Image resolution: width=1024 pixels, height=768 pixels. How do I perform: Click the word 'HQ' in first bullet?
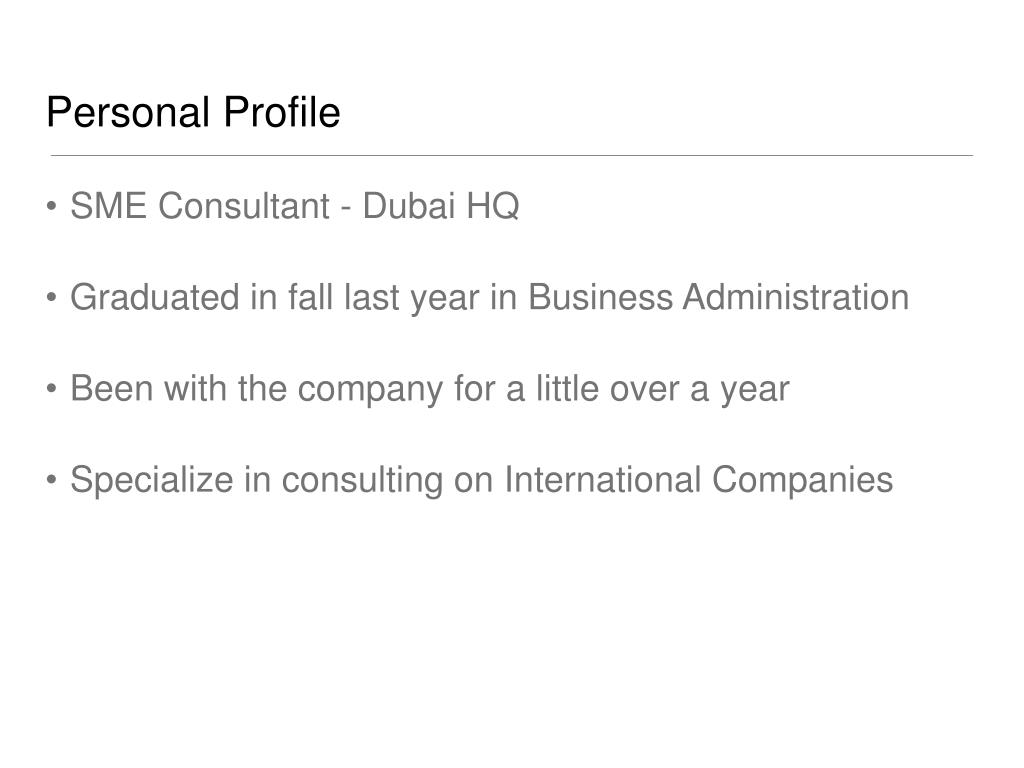point(492,206)
